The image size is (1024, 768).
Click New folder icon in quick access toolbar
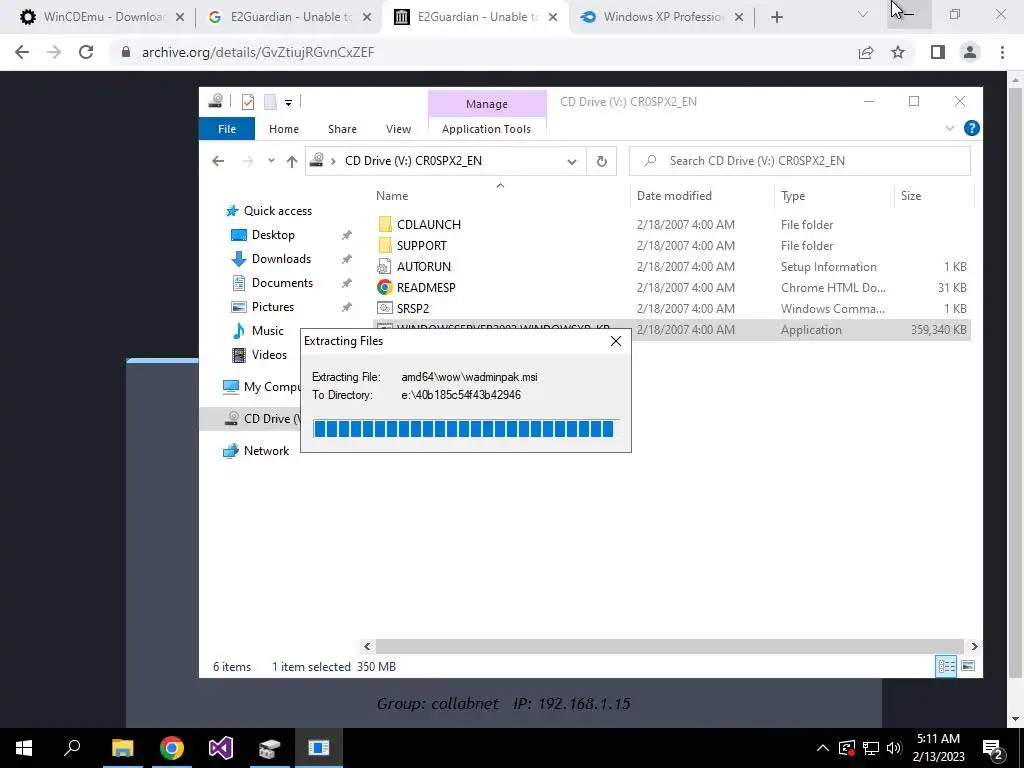[270, 102]
